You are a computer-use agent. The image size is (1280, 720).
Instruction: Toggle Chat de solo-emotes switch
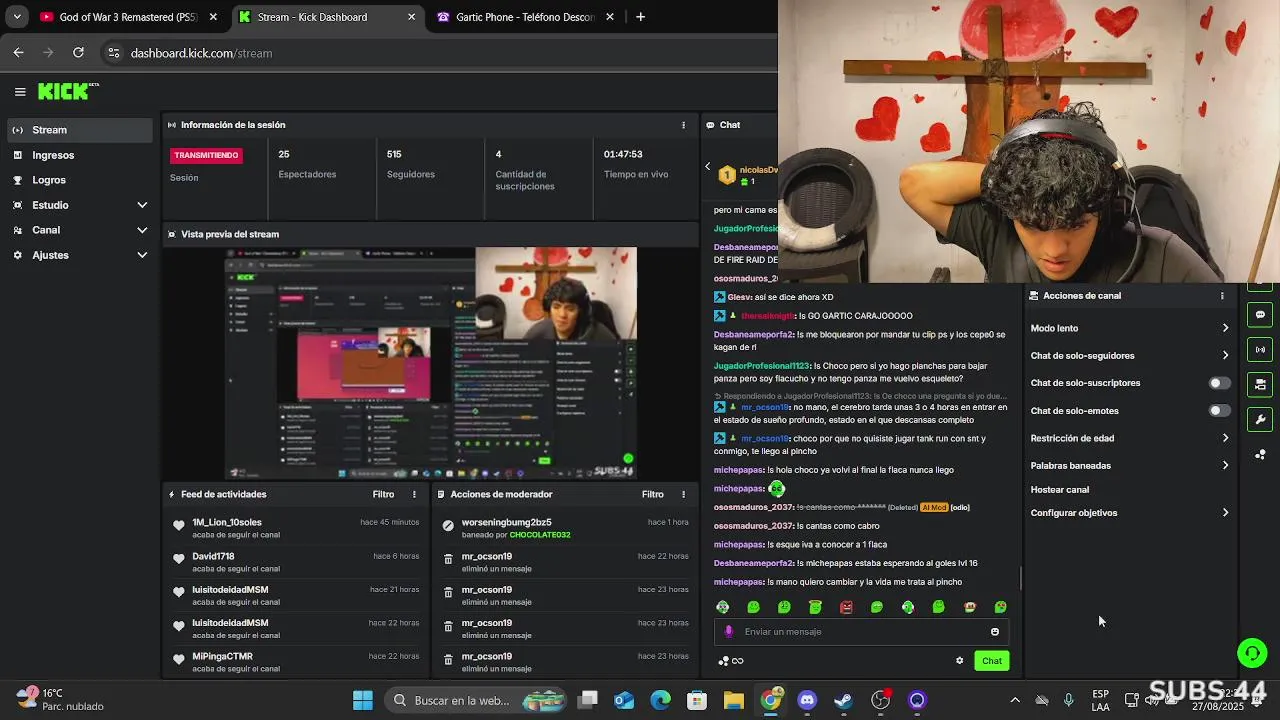pos(1219,411)
